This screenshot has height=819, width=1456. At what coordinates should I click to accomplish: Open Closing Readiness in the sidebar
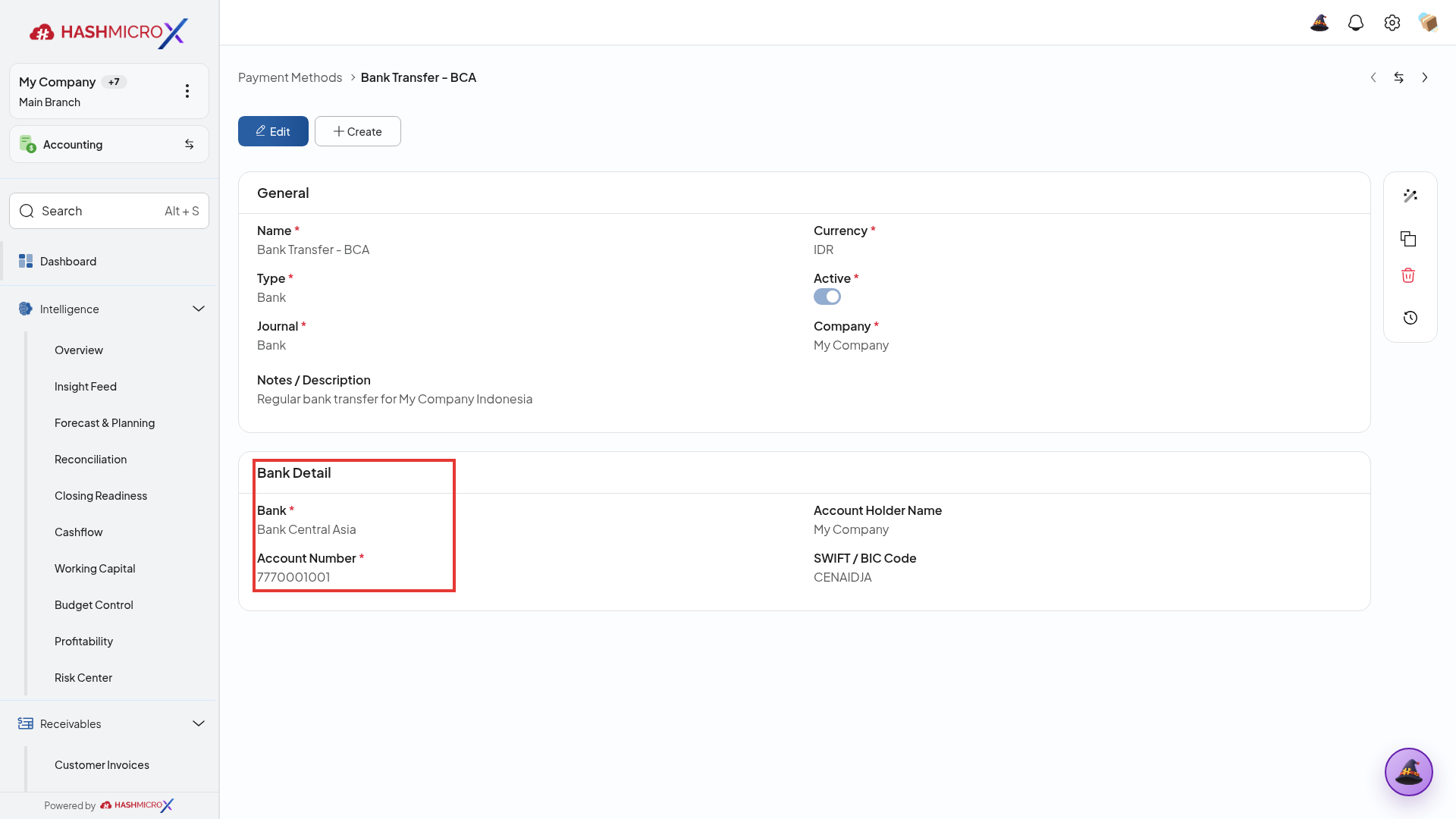pos(101,495)
